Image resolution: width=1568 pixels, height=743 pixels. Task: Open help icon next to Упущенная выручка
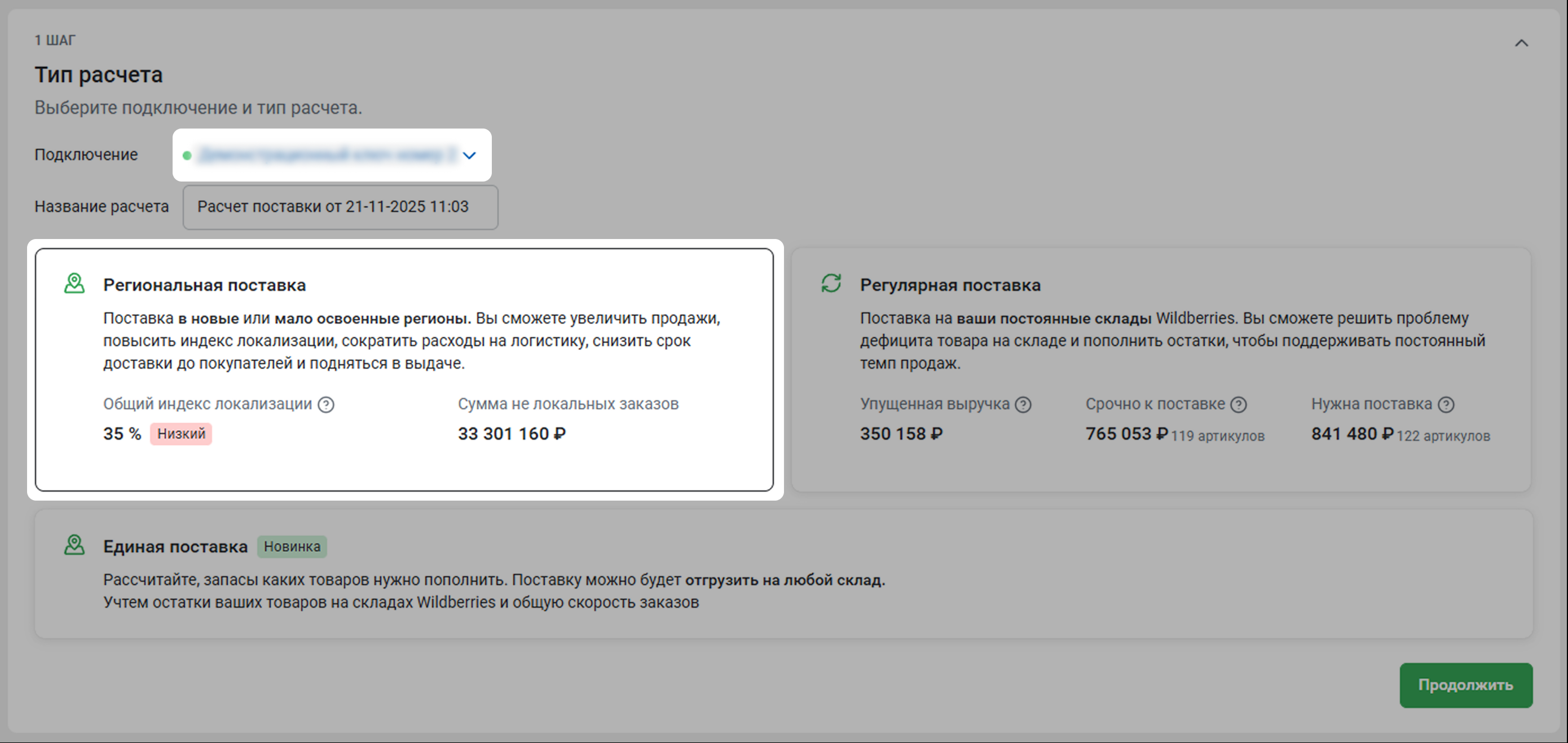tap(1023, 405)
